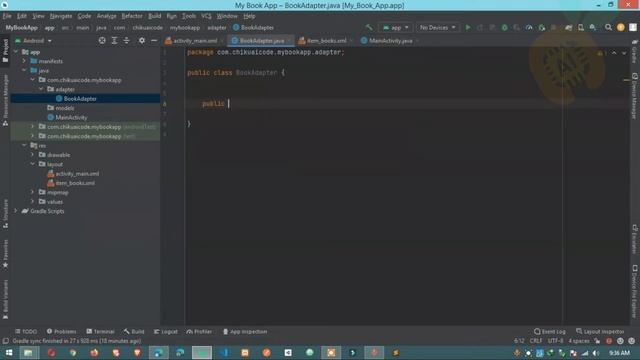Open the Event Log
Screen dimensions: 640x360
(550, 331)
